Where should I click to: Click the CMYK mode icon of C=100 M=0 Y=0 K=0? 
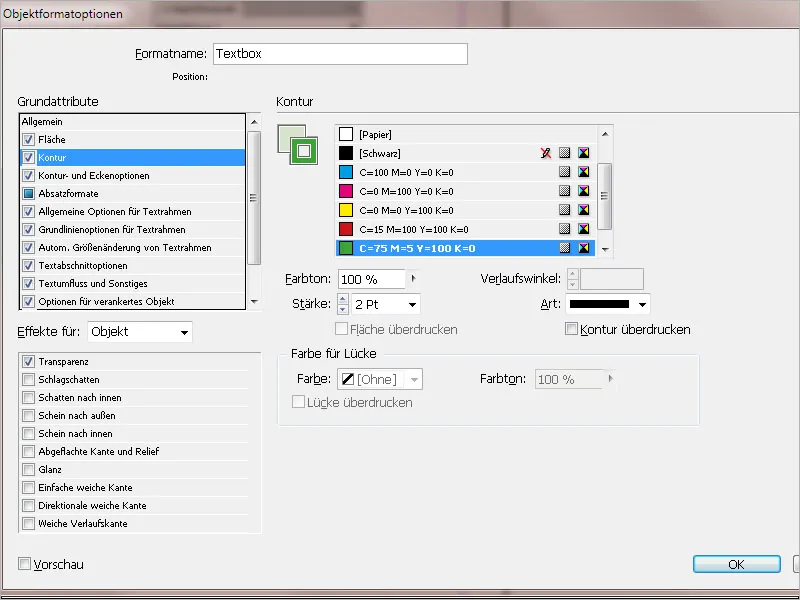584,171
